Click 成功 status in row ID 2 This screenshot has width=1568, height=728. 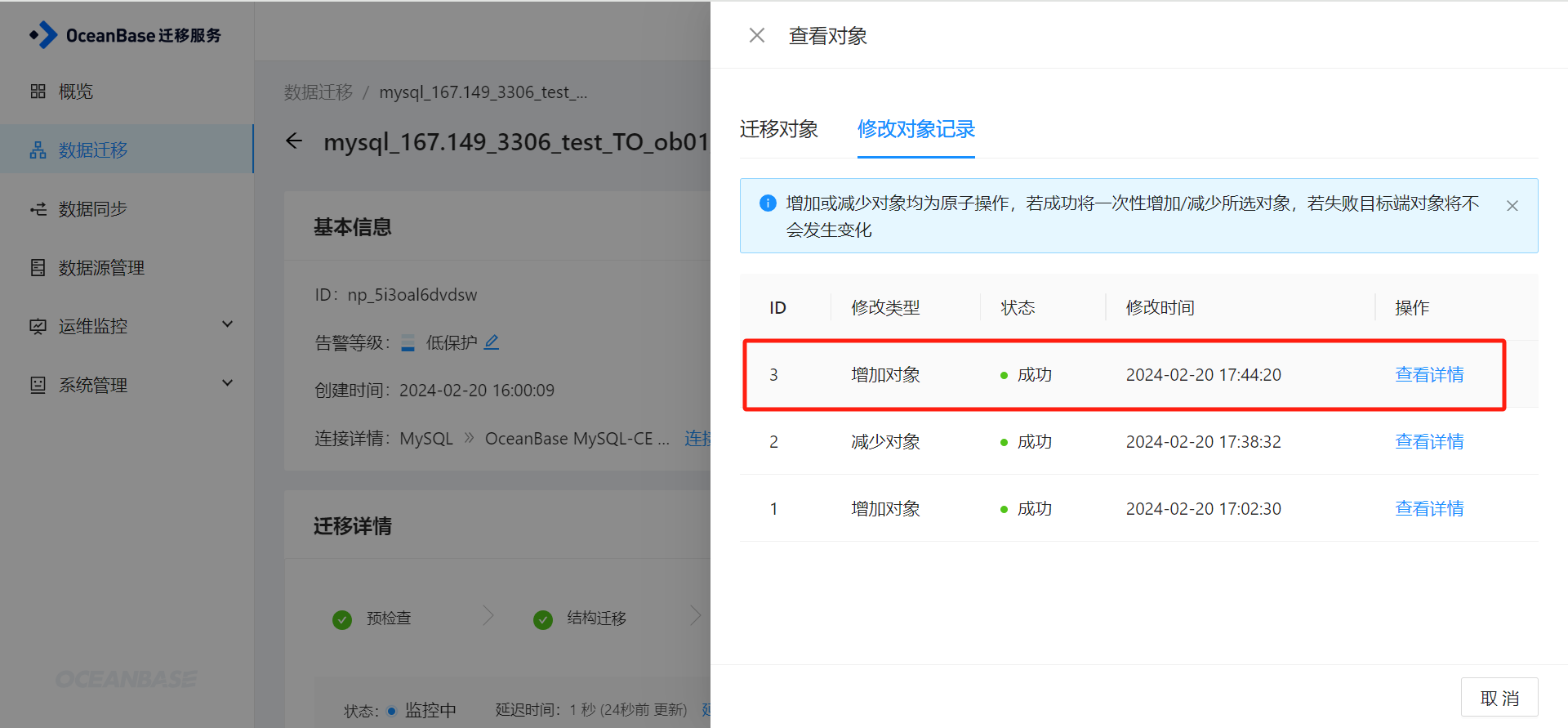1034,442
